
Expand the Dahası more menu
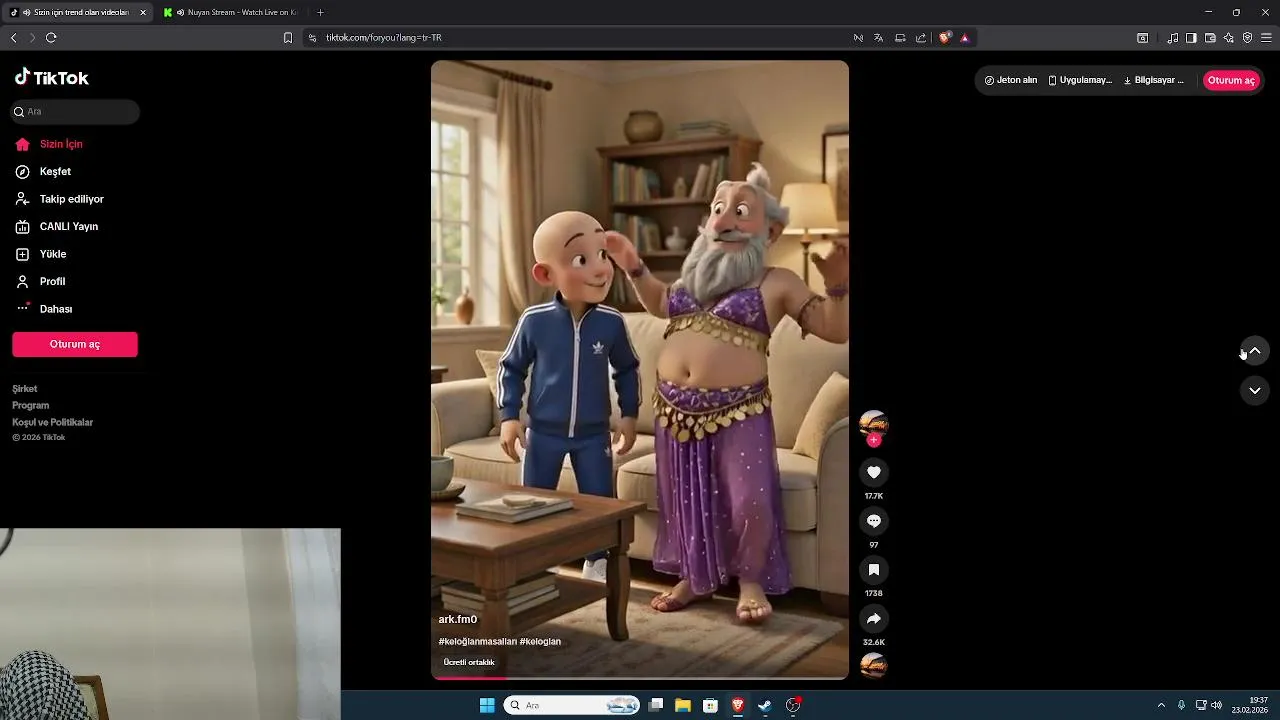(x=44, y=309)
